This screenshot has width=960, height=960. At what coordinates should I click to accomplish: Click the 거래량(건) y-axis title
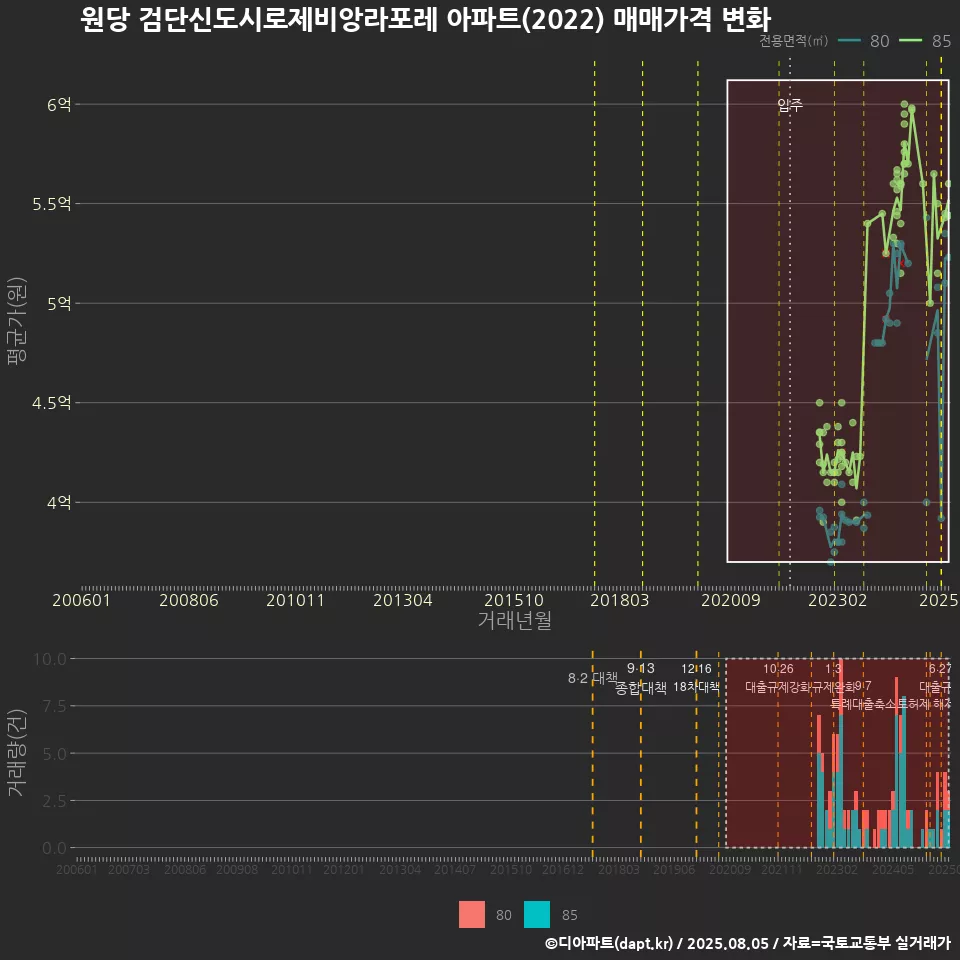click(17, 752)
